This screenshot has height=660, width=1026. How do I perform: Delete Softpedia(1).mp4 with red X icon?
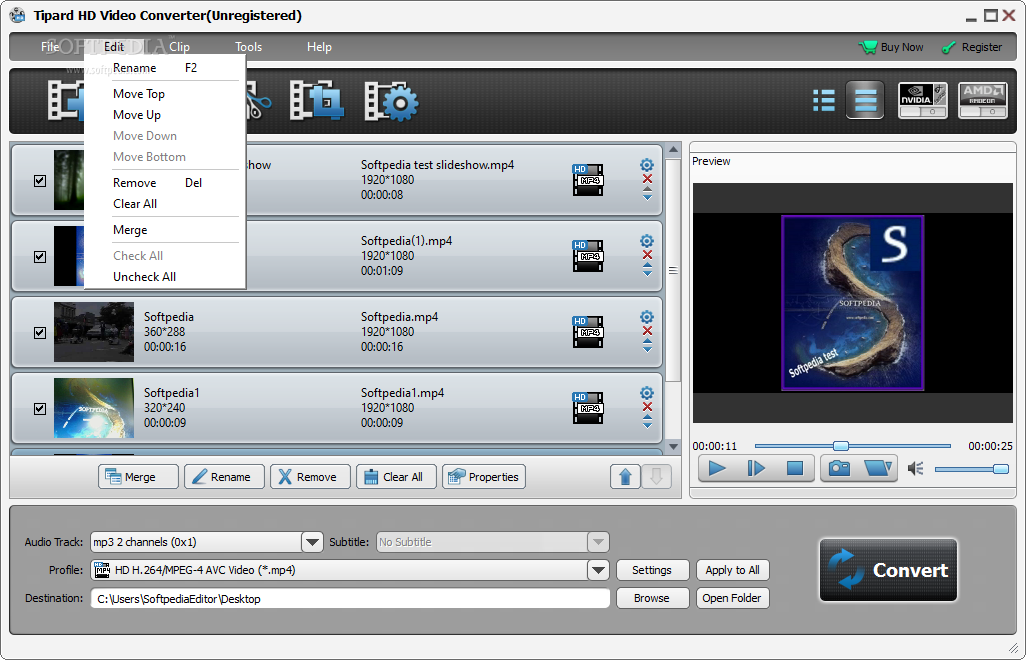647,255
